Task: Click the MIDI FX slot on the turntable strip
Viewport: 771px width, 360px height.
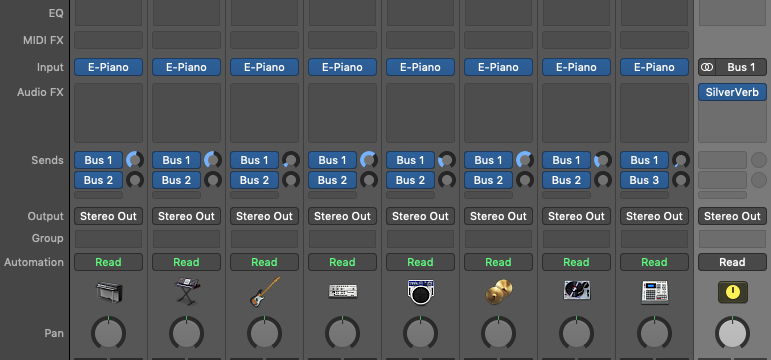Action: (576, 40)
